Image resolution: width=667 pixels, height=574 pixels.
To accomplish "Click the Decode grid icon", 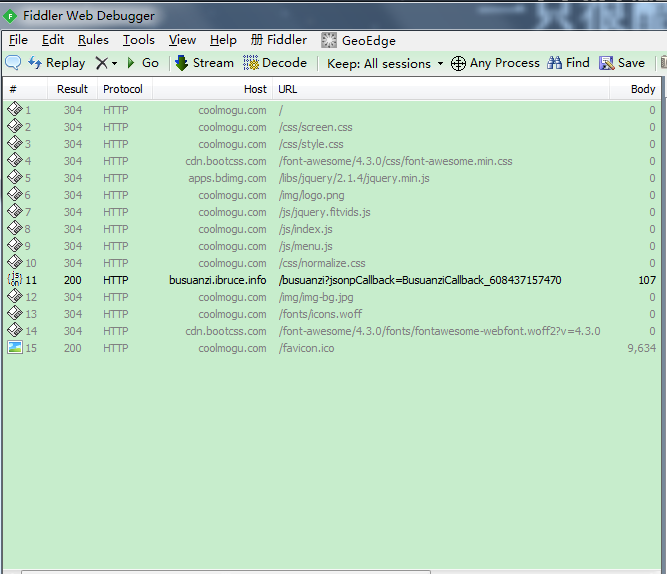I will click(x=251, y=63).
